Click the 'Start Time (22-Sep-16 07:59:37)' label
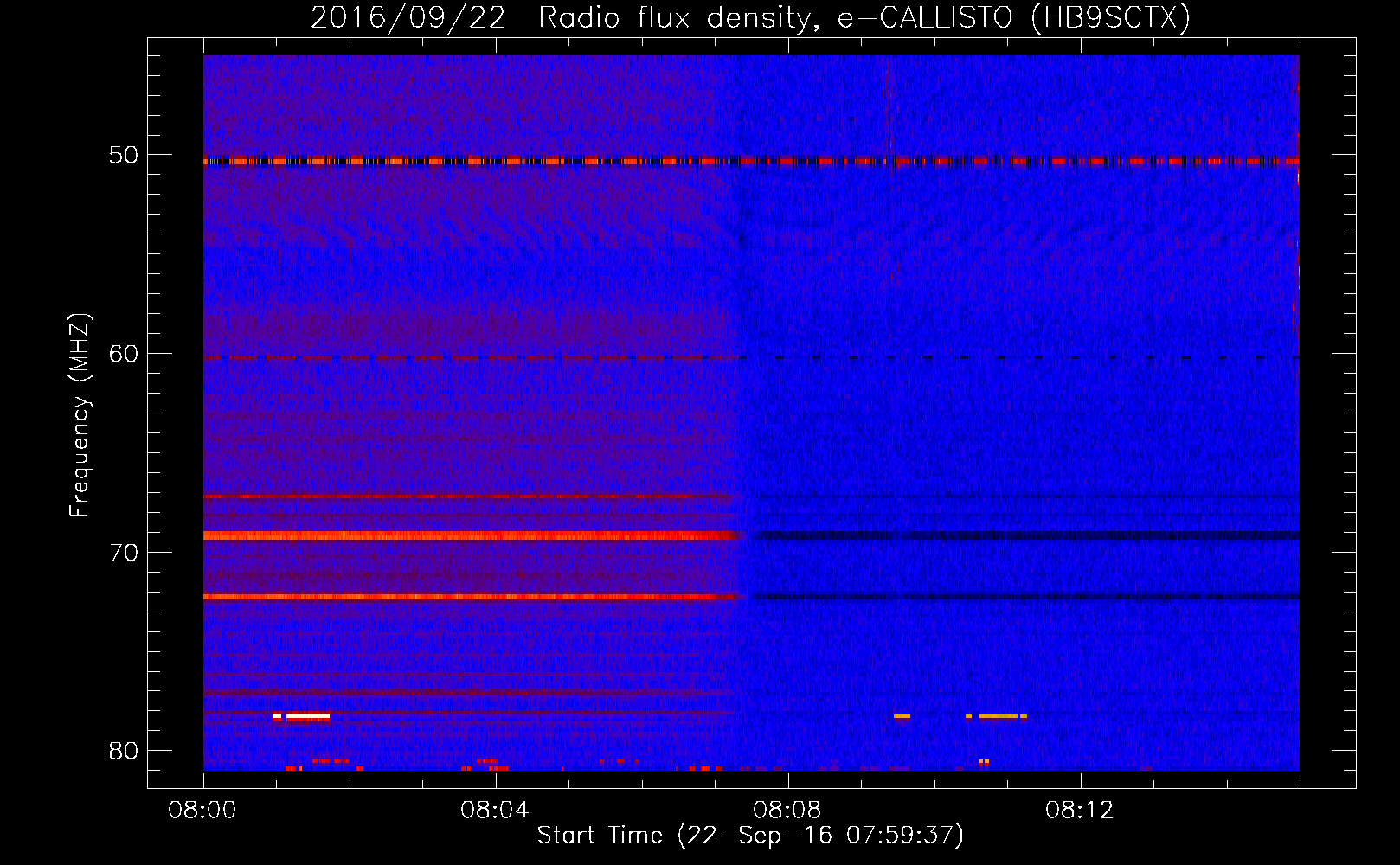The width and height of the screenshot is (1400, 865). [750, 836]
